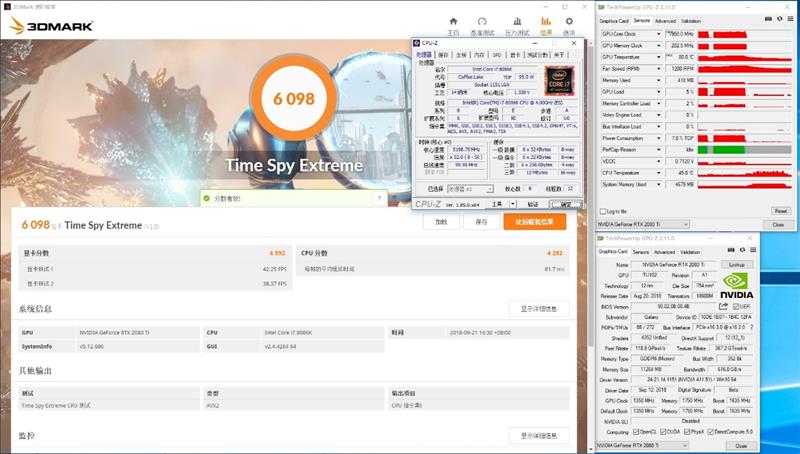Click 显示详细信息 next to 系统信息
800x454 pixels.
point(539,309)
